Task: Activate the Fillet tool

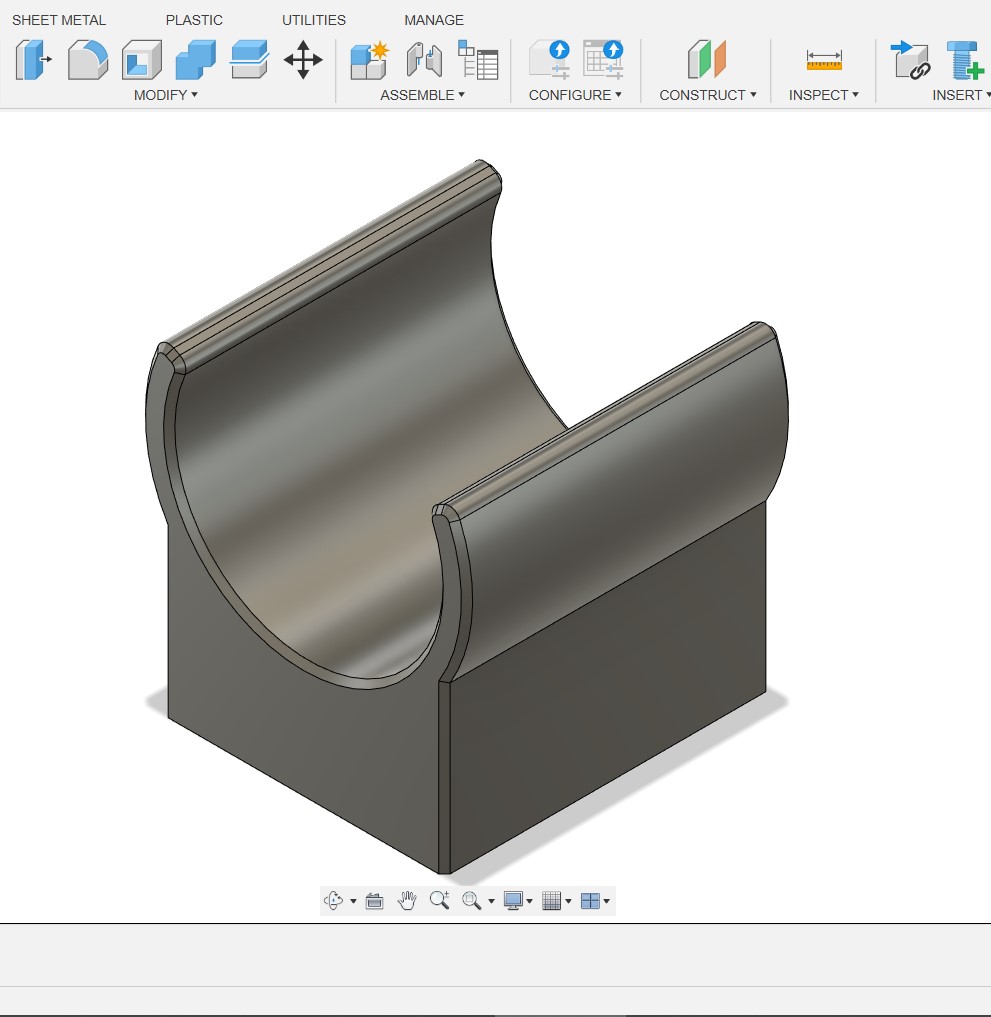Action: 88,60
